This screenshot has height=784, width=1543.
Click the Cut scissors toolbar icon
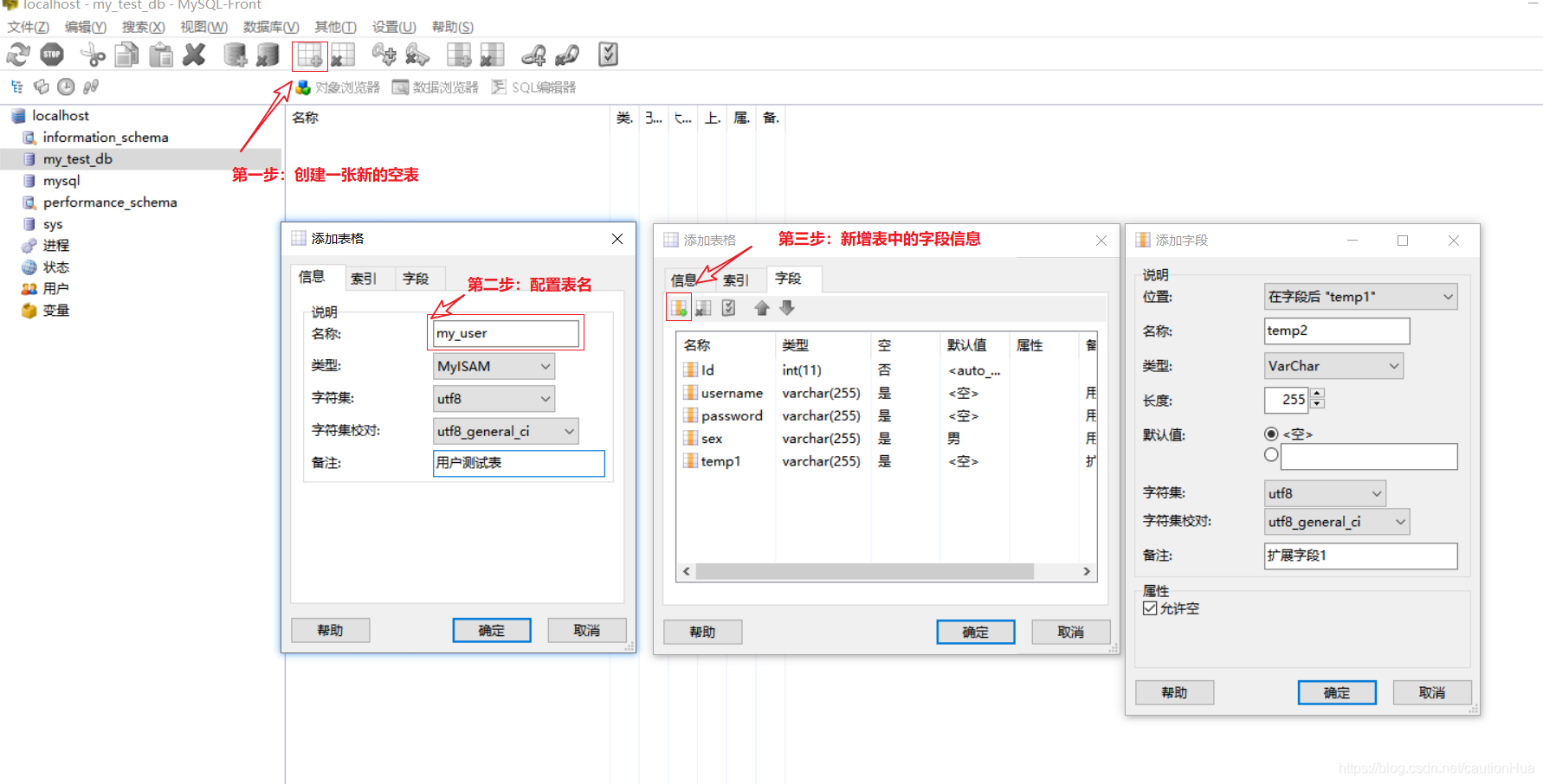93,55
